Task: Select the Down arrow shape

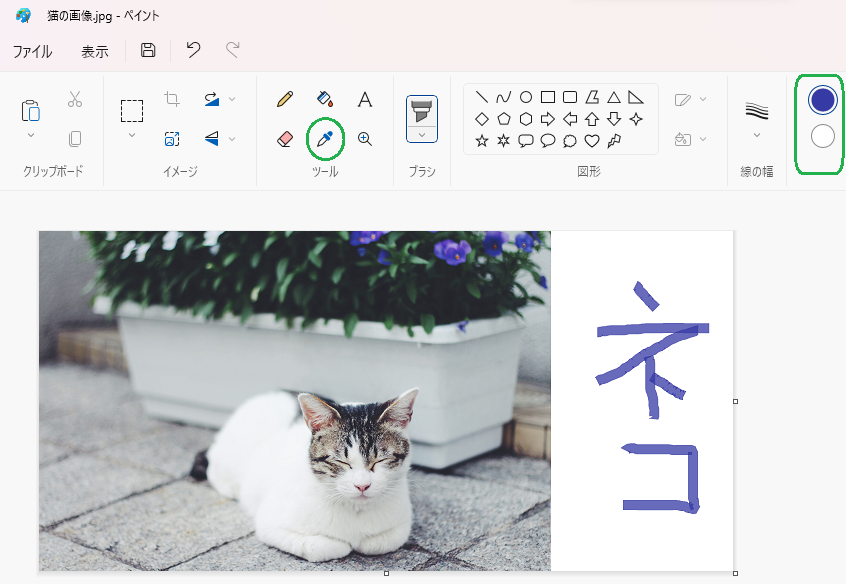Action: pos(614,119)
